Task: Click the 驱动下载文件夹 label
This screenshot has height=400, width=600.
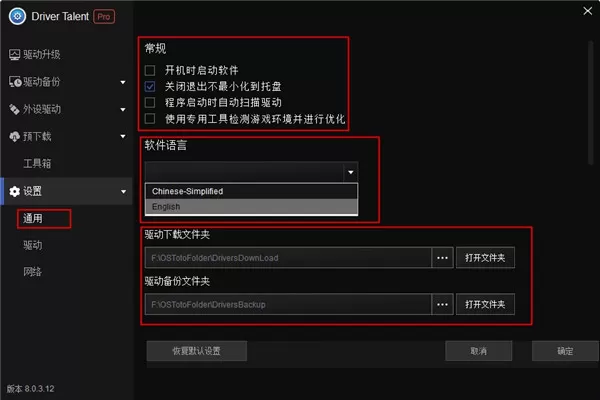Action: (x=177, y=235)
